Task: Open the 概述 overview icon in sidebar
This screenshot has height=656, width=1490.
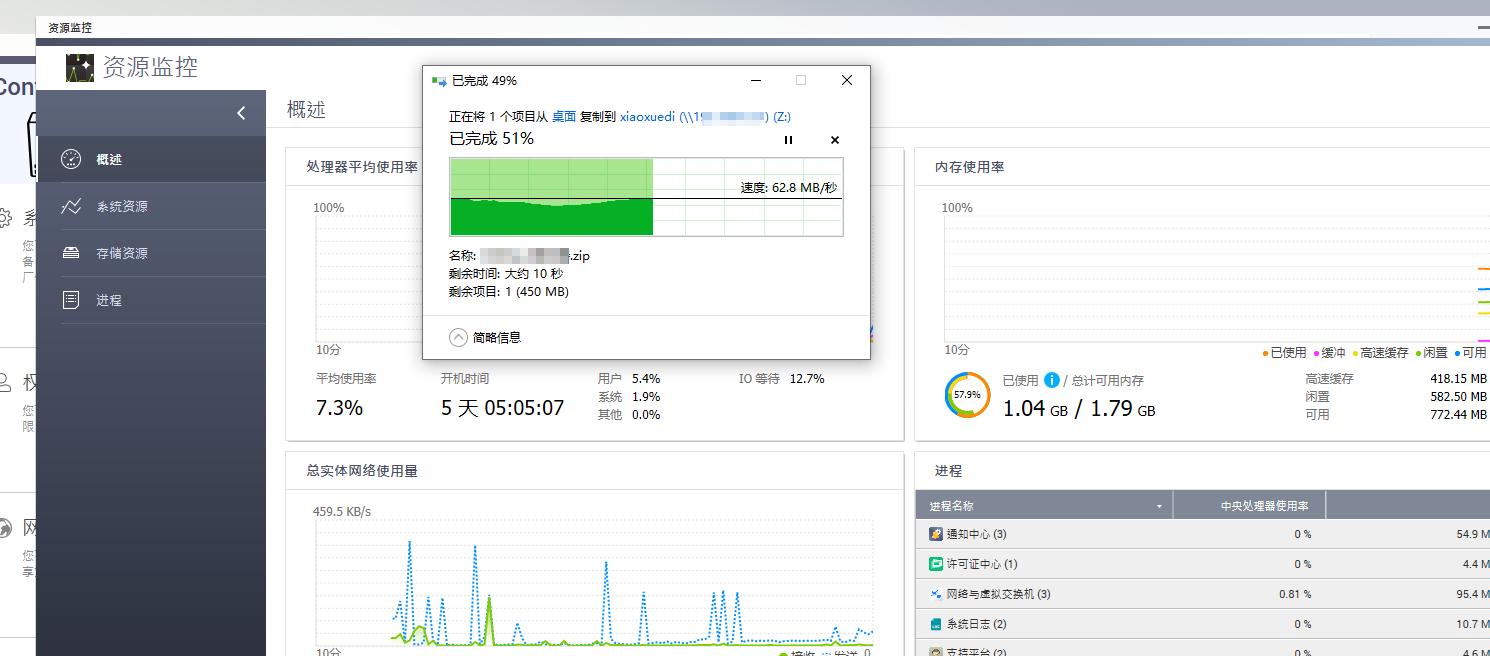Action: pos(70,158)
